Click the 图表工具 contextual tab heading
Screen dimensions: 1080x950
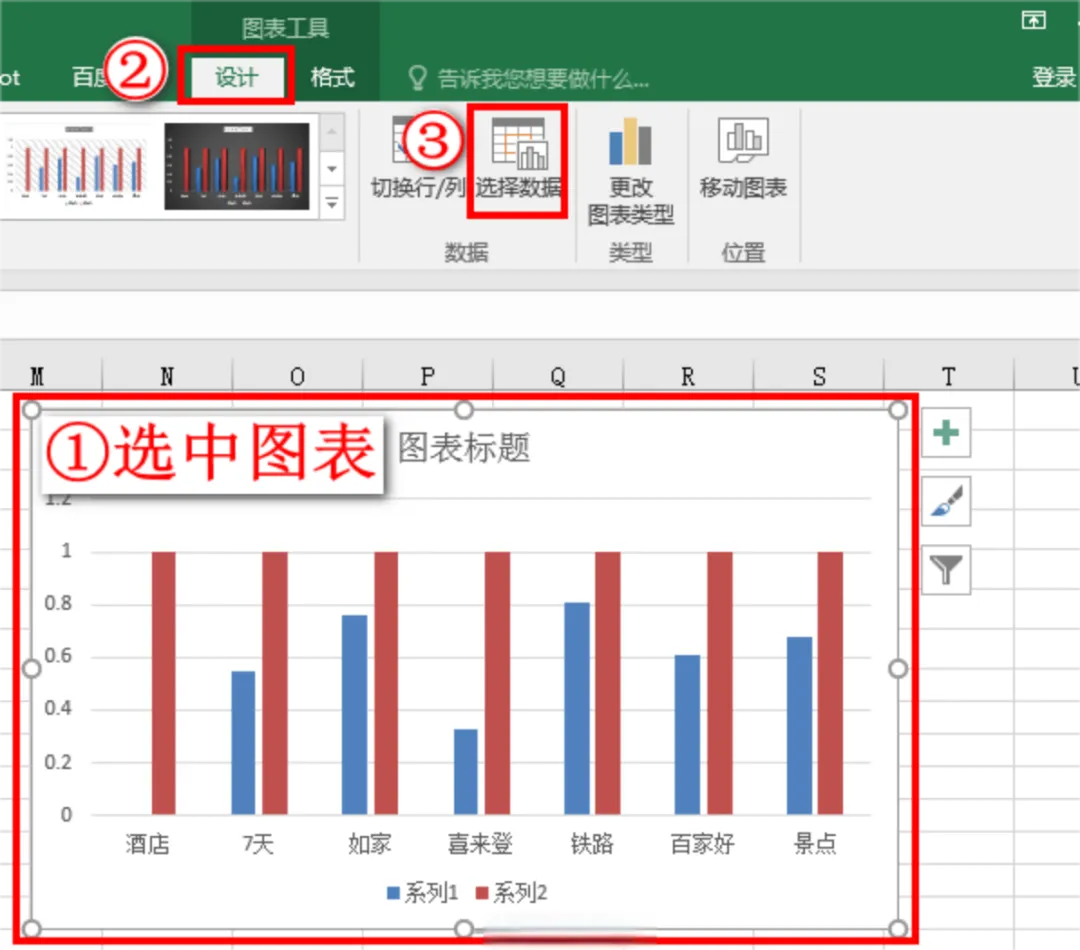pyautogui.click(x=285, y=28)
